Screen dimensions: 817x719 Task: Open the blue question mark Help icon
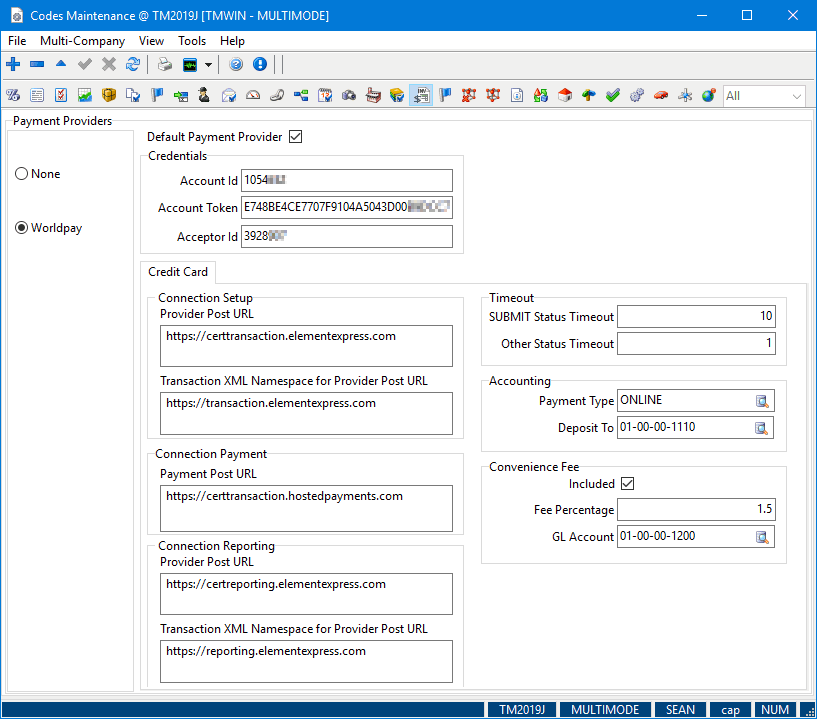236,65
